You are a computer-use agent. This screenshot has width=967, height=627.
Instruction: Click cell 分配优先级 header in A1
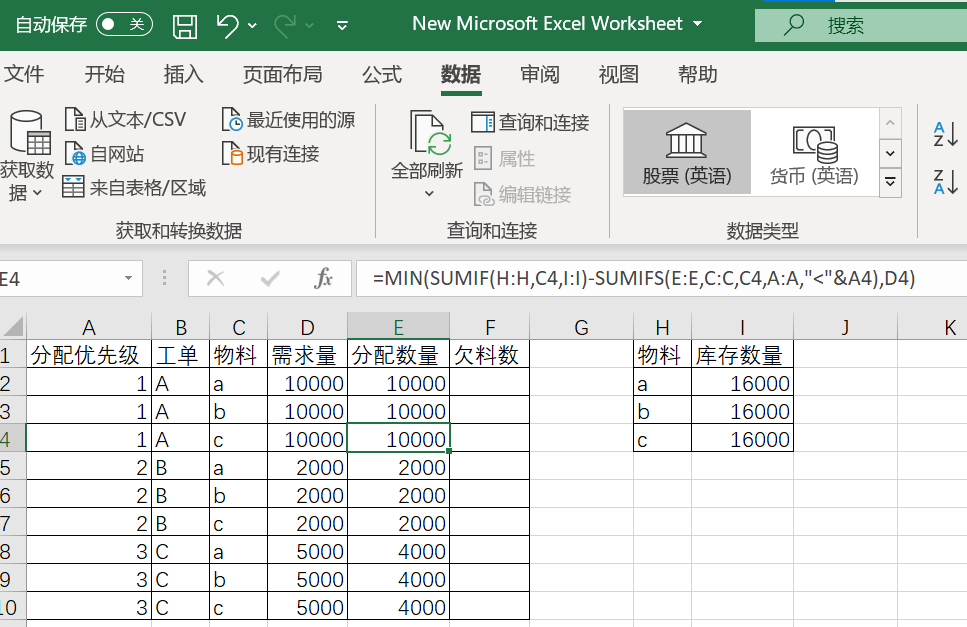pyautogui.click(x=89, y=354)
